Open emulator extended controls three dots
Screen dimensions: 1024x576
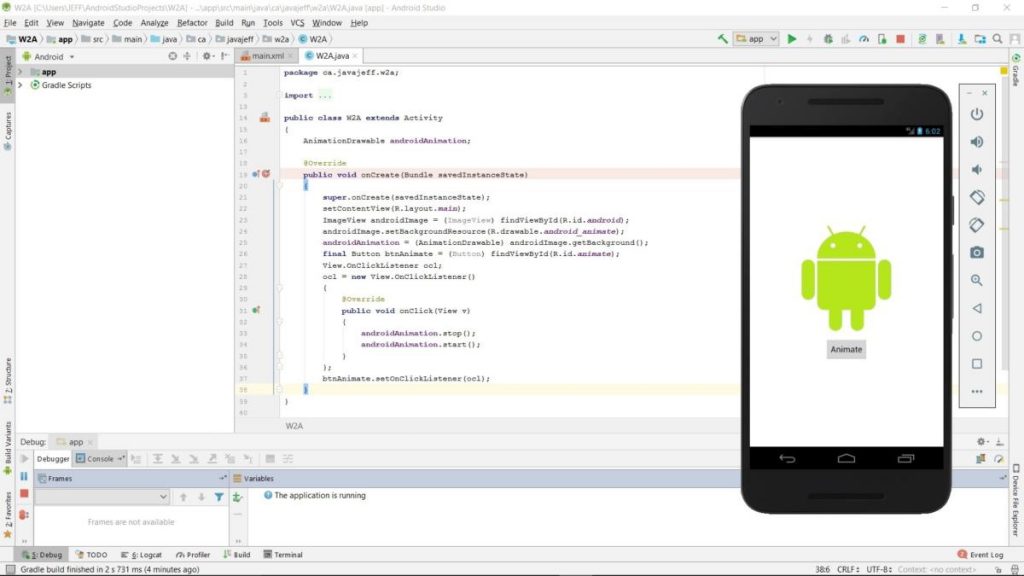[976, 391]
